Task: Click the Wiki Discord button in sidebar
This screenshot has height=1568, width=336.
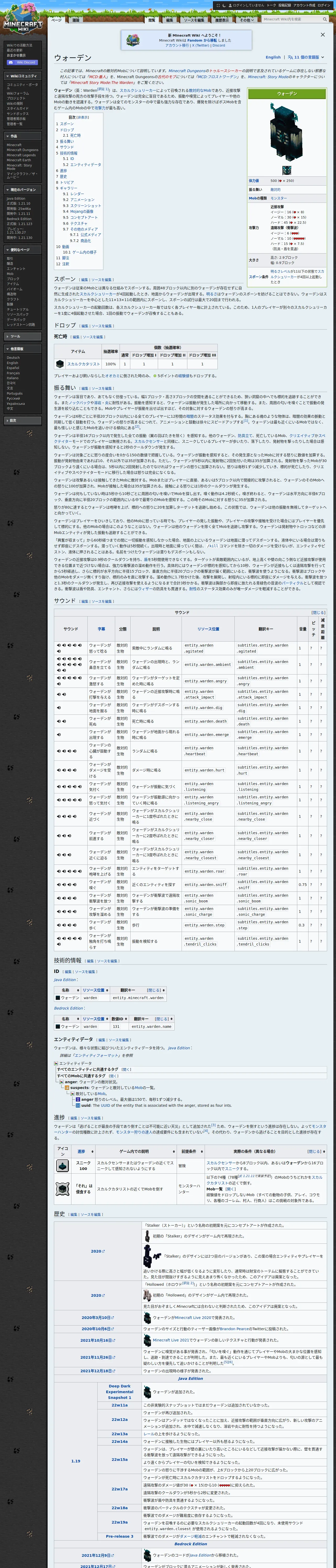Action: click(x=23, y=62)
